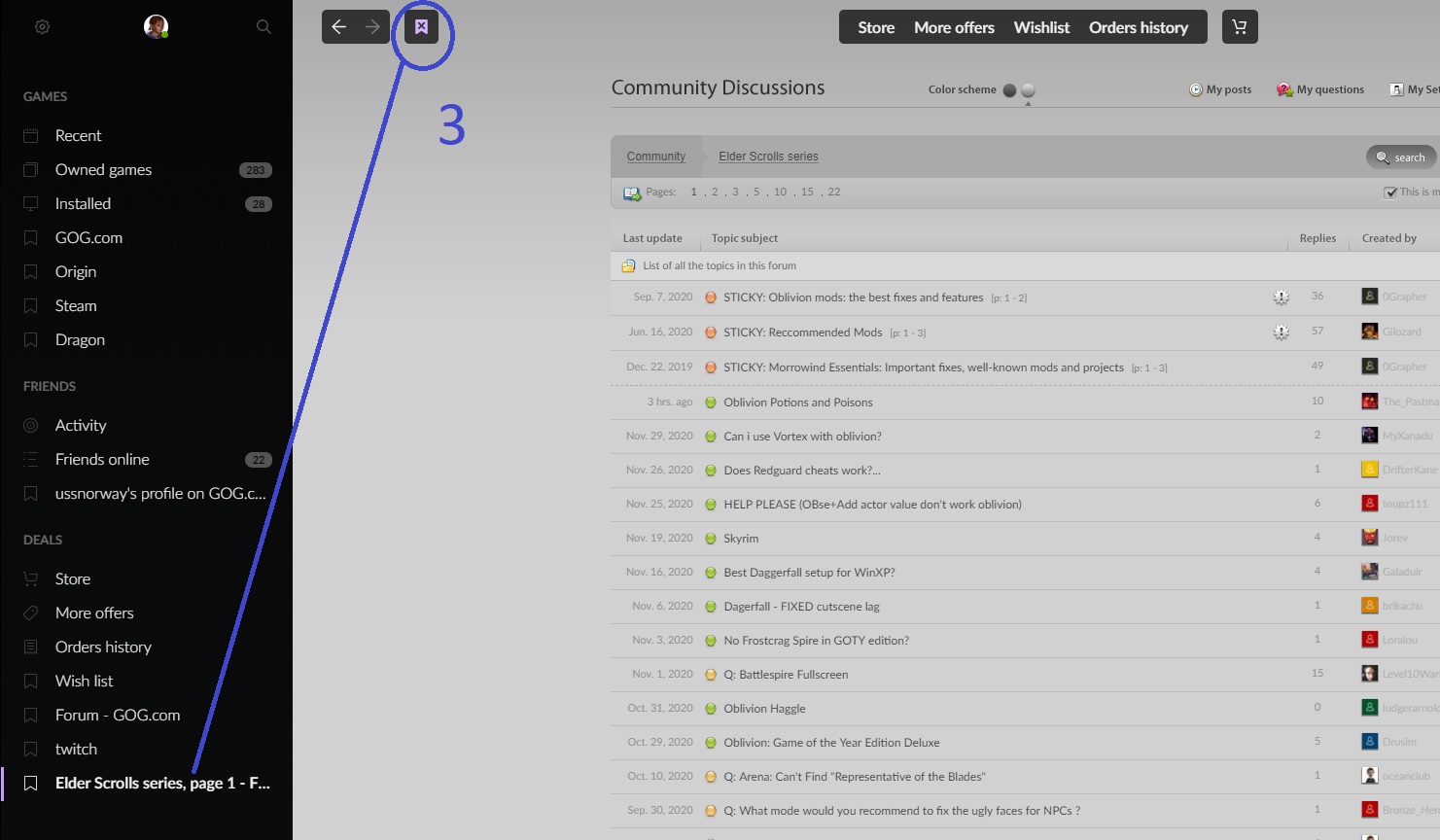Open 'Does Redguard cheats work?' topic
The height and width of the screenshot is (840, 1440).
pos(801,471)
